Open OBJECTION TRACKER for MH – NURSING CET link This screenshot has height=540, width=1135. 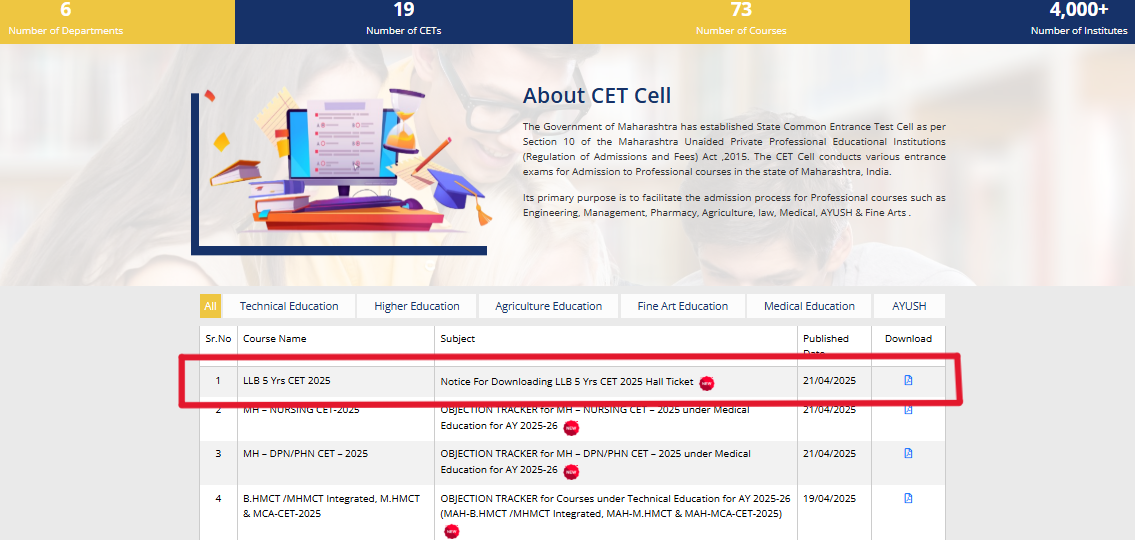[x=594, y=410]
